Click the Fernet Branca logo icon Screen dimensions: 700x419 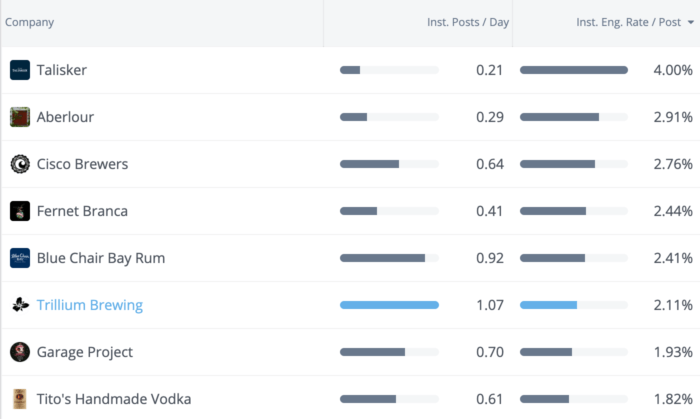[x=20, y=211]
